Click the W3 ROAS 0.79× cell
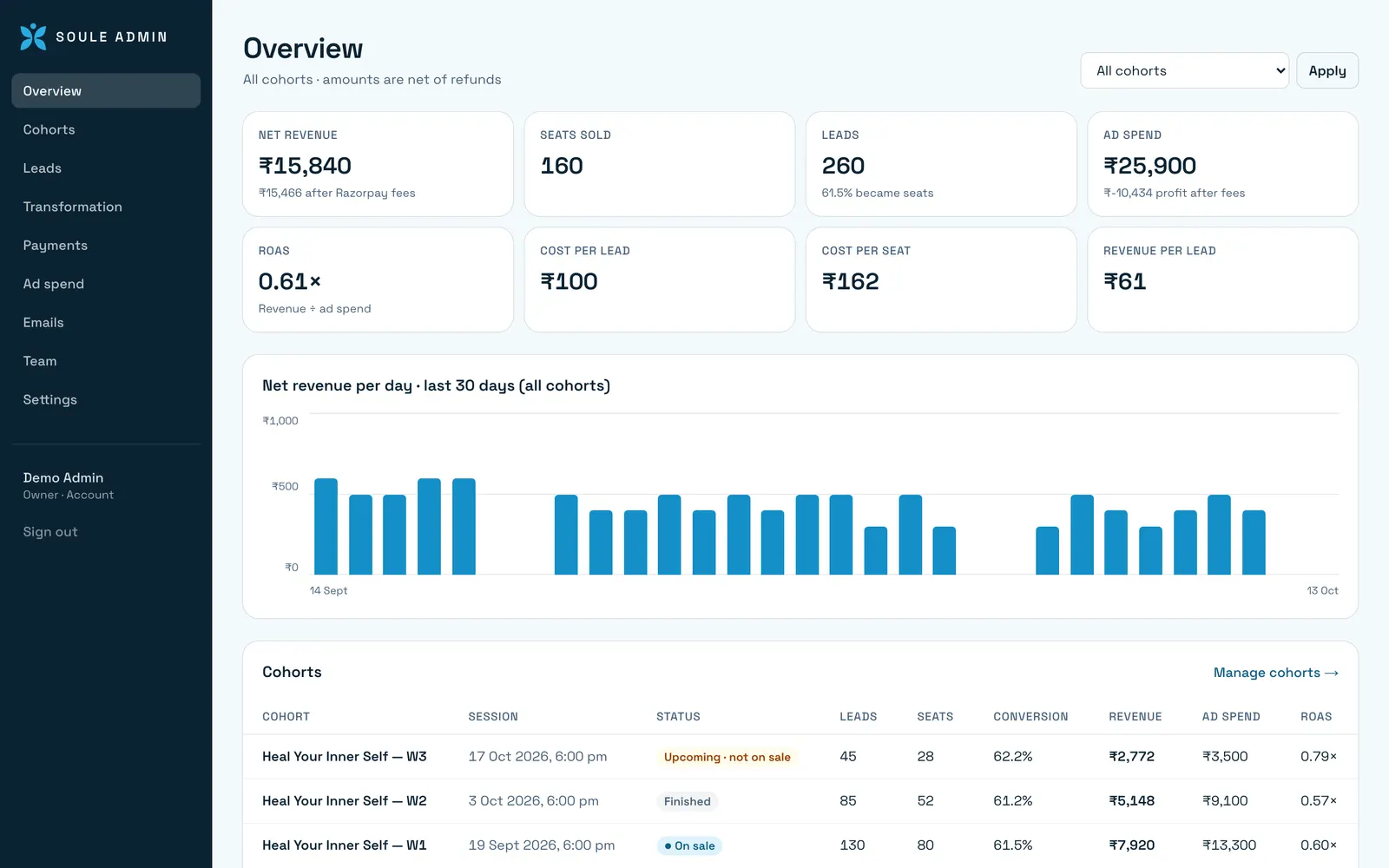The image size is (1389, 868). pos(1318,757)
